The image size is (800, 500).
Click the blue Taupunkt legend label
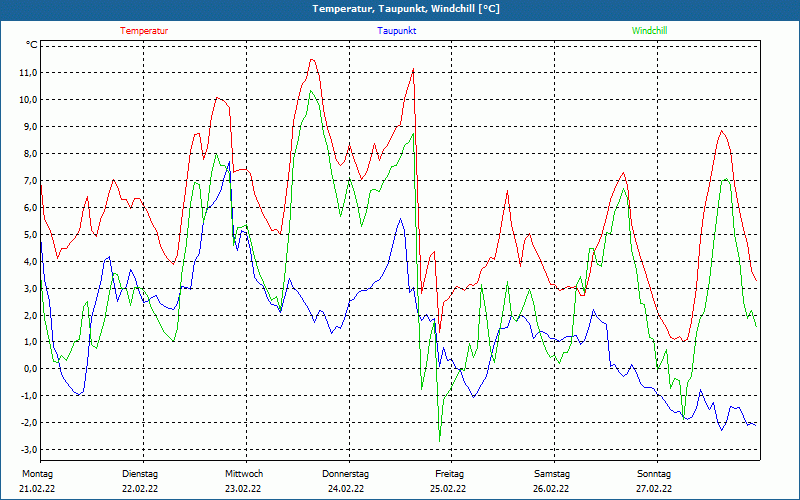(396, 31)
